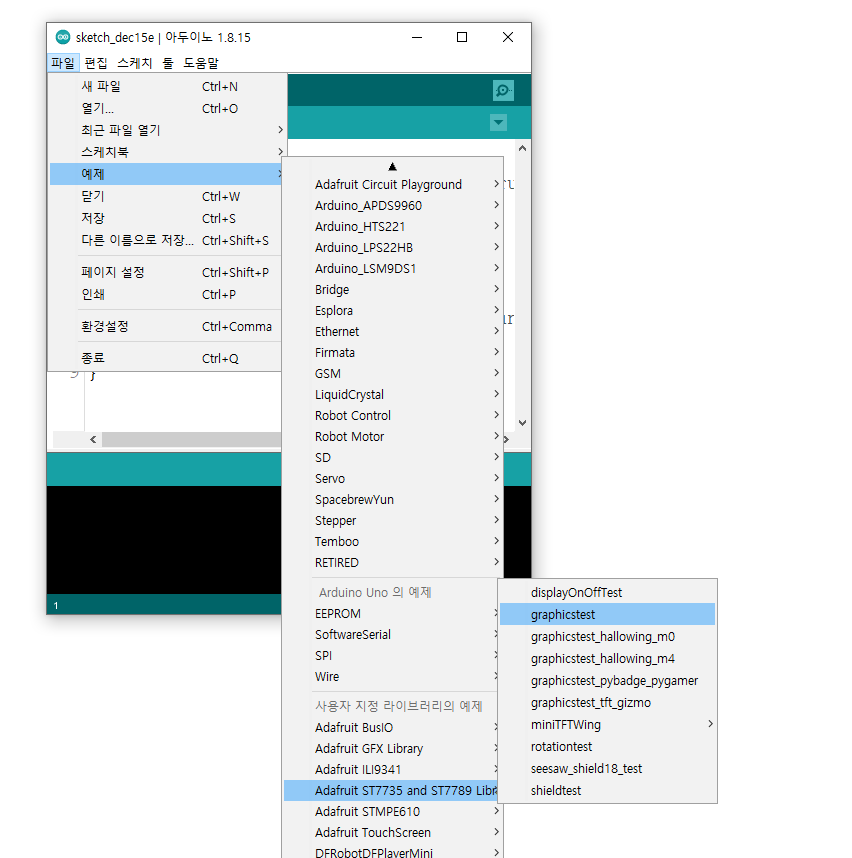Screen dimensions: 852x858
Task: Open the Servo examples entry
Action: 393,478
